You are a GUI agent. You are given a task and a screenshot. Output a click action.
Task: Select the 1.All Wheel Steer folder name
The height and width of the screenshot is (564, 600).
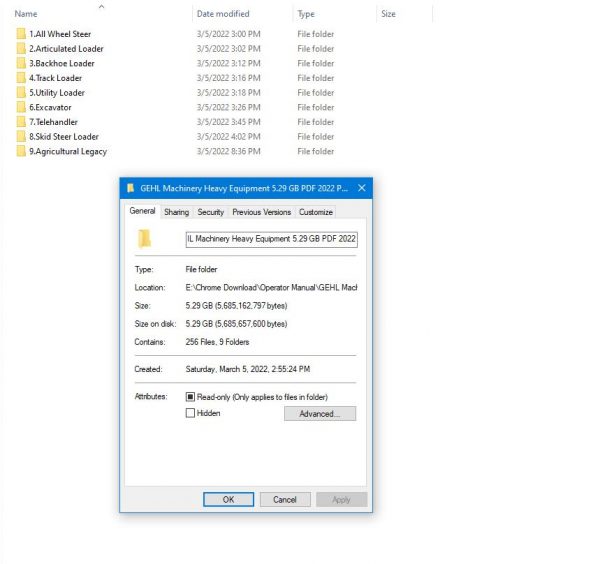[x=60, y=34]
